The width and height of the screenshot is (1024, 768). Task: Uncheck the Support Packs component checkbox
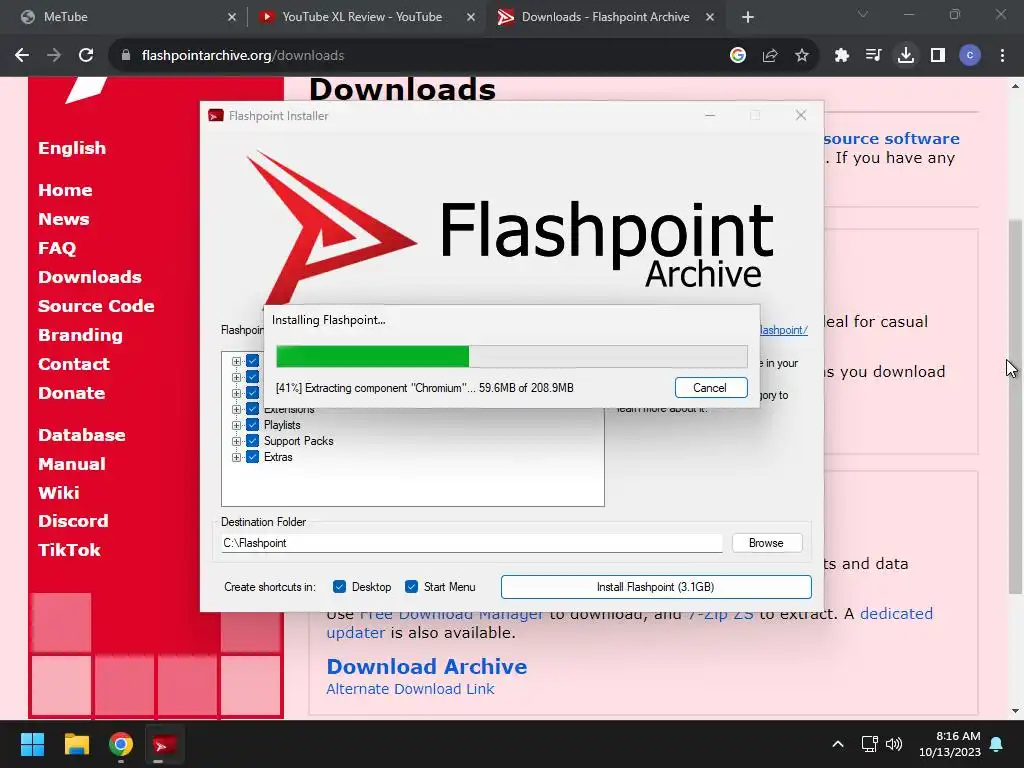pyautogui.click(x=253, y=441)
